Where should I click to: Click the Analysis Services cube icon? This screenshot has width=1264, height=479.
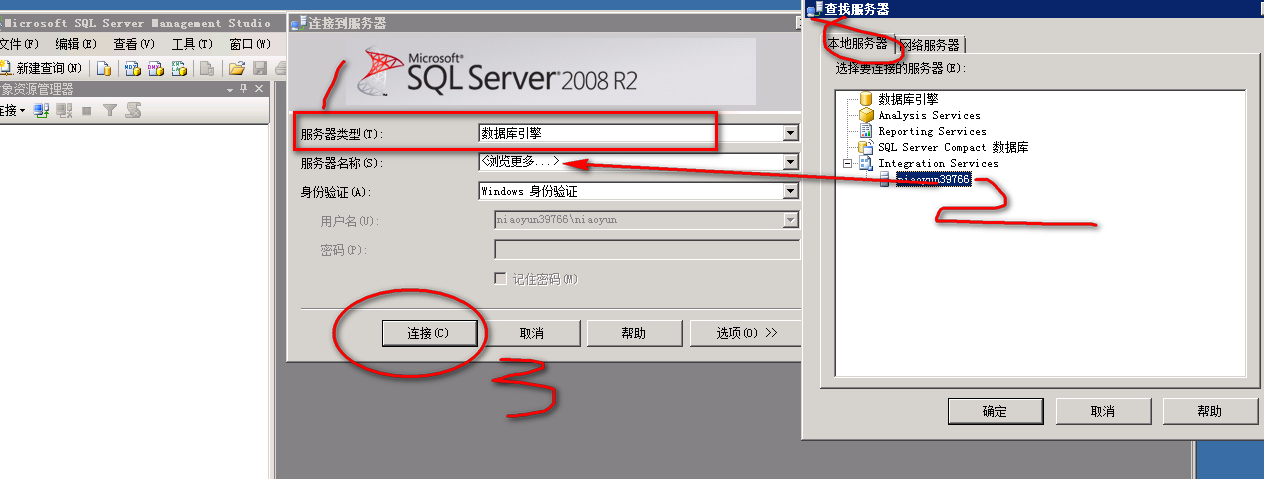(x=866, y=115)
